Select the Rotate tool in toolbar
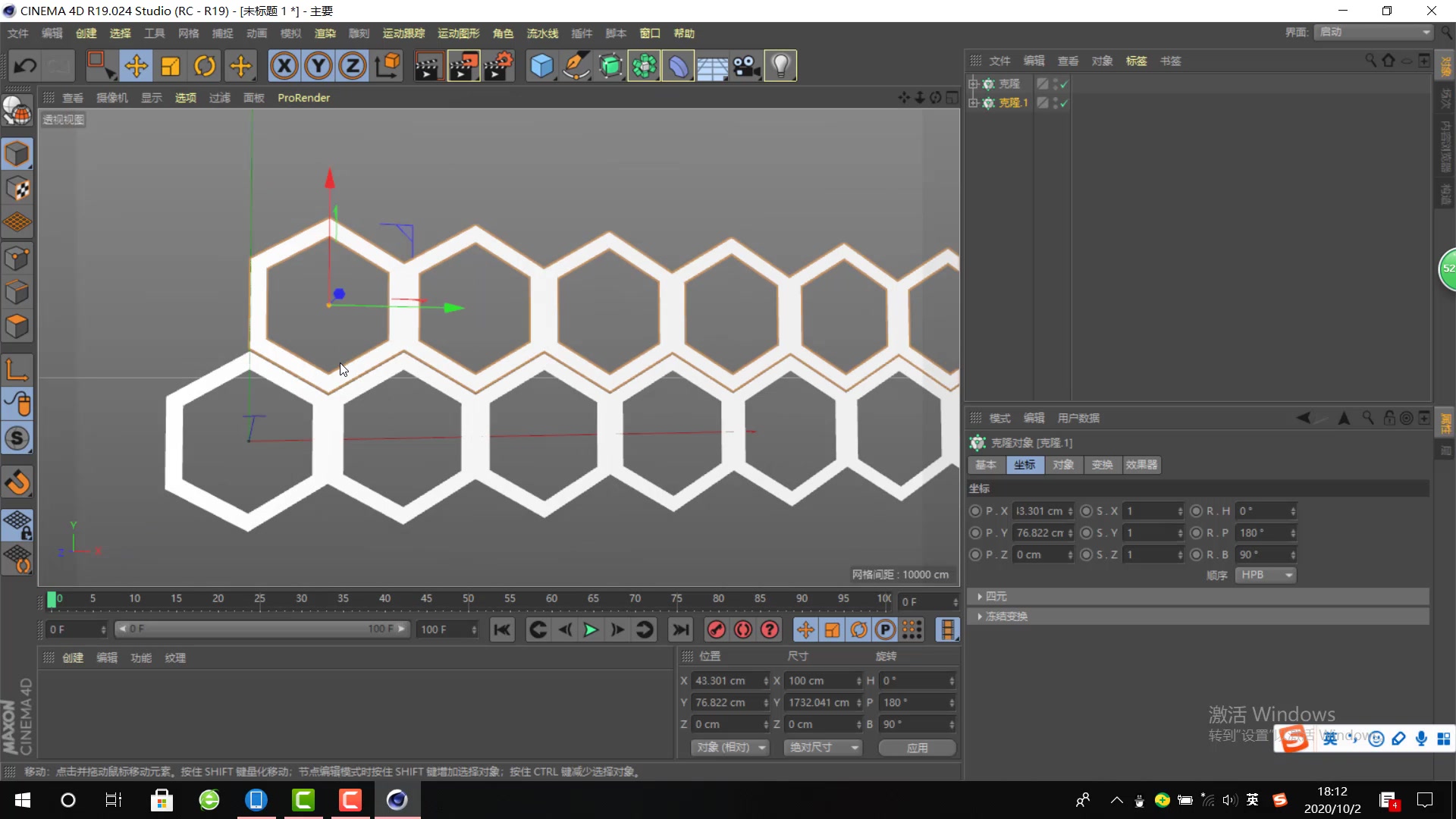The height and width of the screenshot is (819, 1456). coord(205,66)
